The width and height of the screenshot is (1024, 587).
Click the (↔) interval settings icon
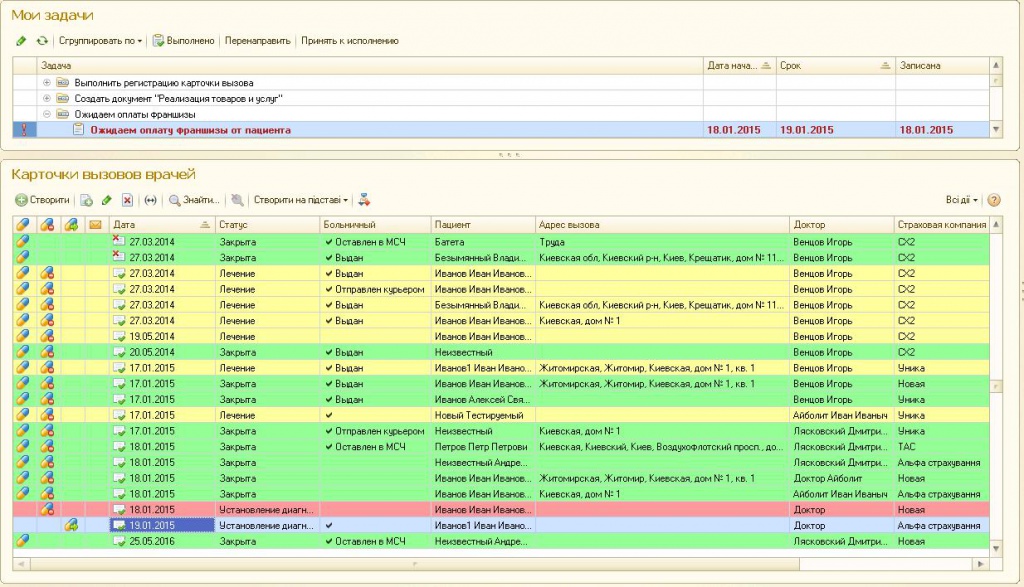pos(151,200)
